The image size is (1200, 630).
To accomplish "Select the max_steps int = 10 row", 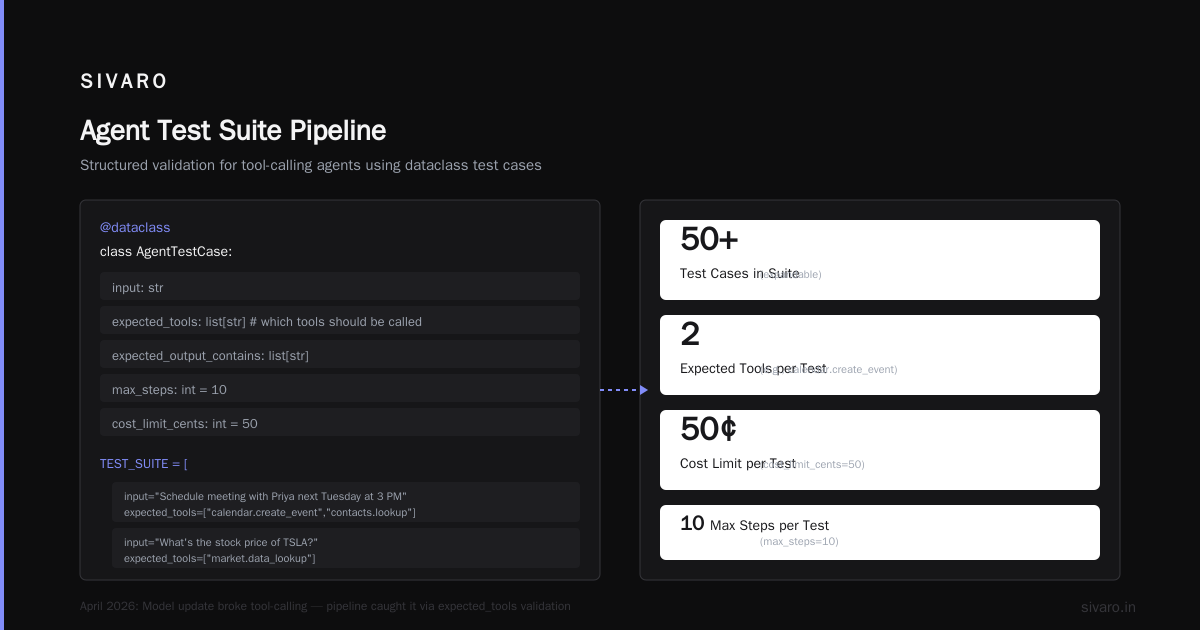I will (x=340, y=388).
